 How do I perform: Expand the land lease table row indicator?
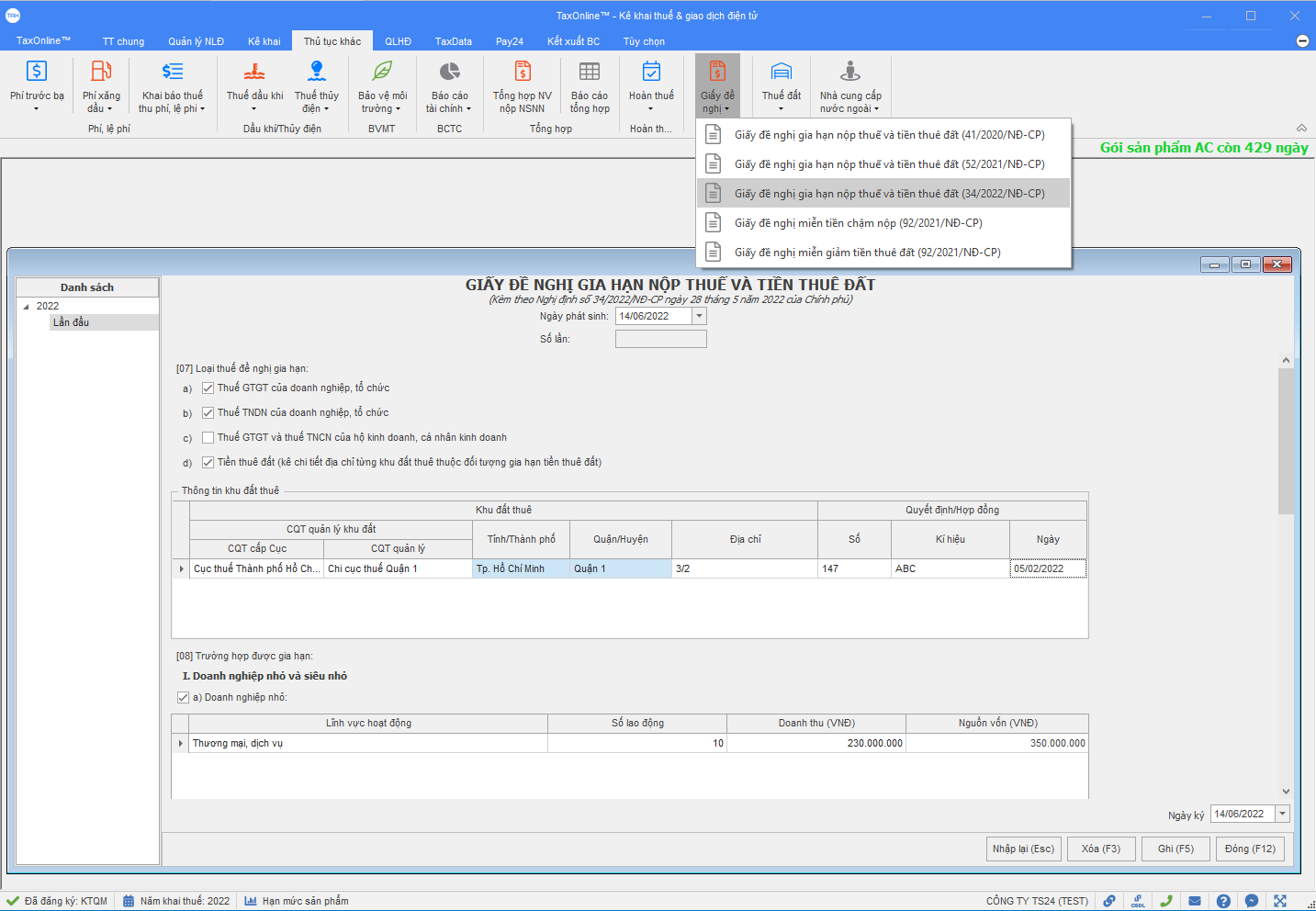181,569
